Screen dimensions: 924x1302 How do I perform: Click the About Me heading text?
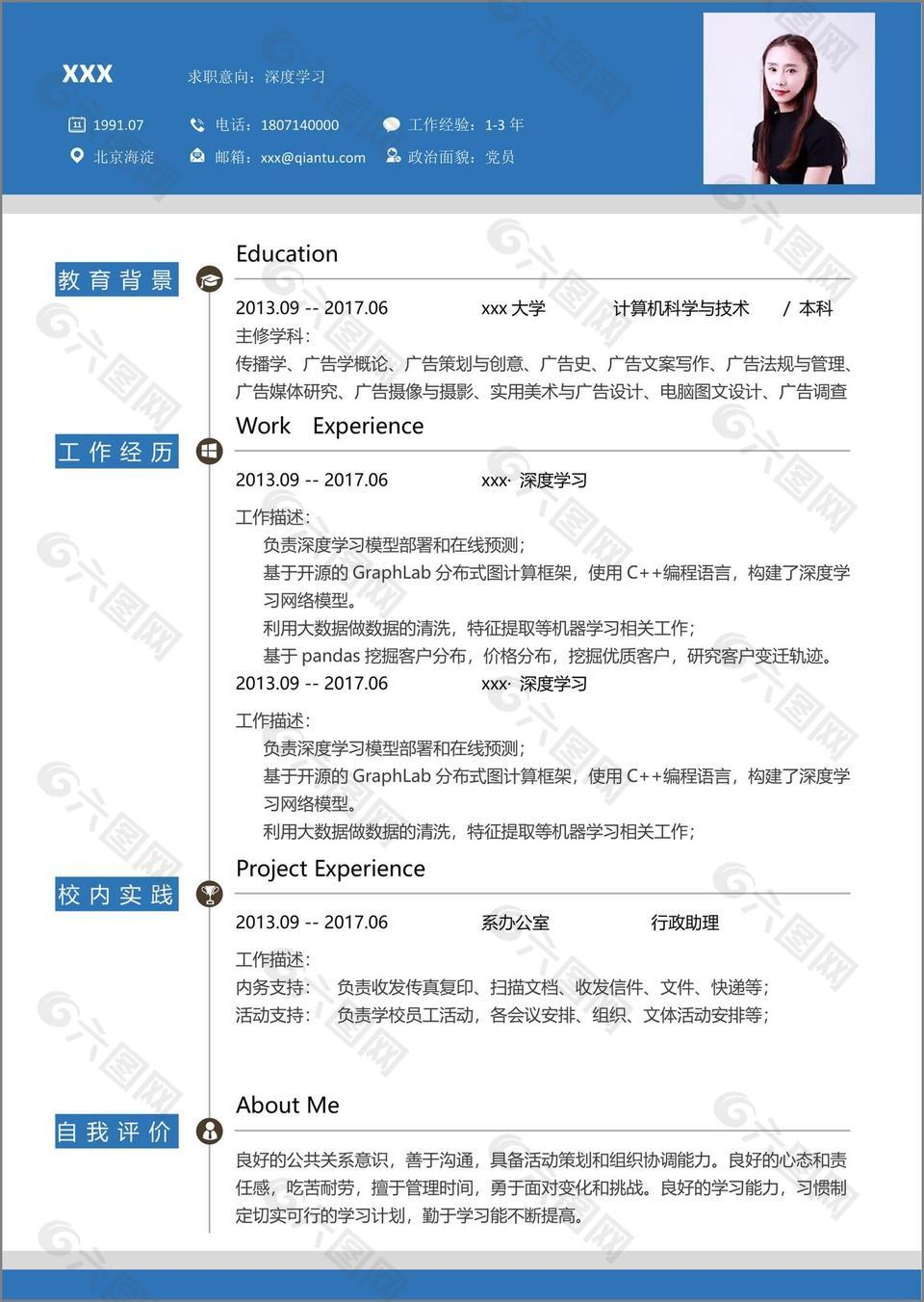(287, 1106)
